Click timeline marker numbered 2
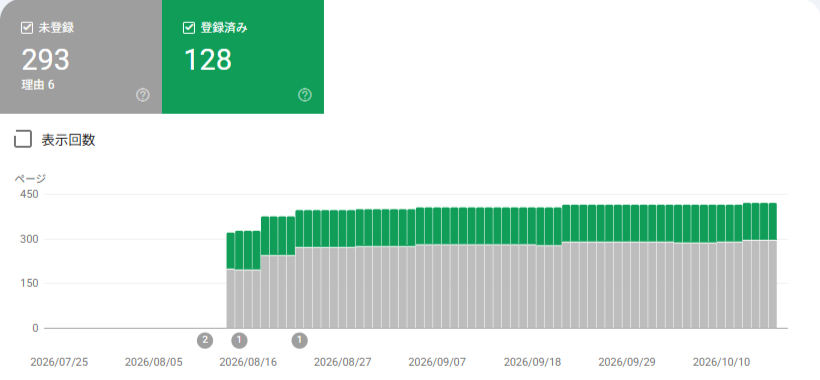 coord(205,341)
